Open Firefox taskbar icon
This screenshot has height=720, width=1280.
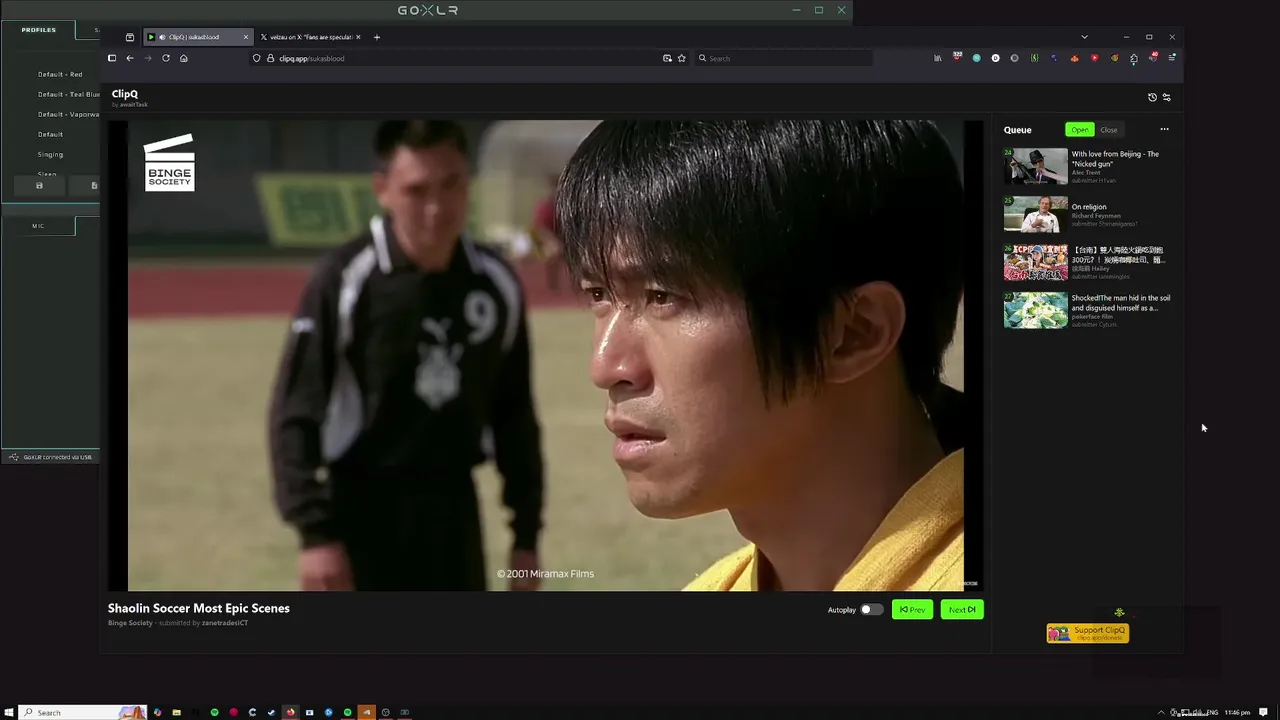click(x=290, y=712)
